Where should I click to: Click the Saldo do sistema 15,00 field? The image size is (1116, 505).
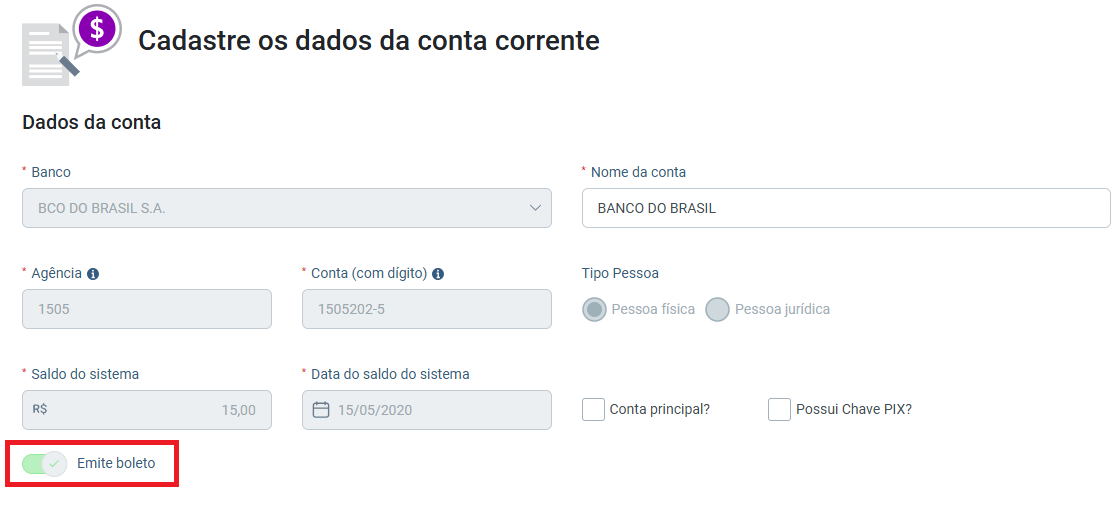pos(147,410)
